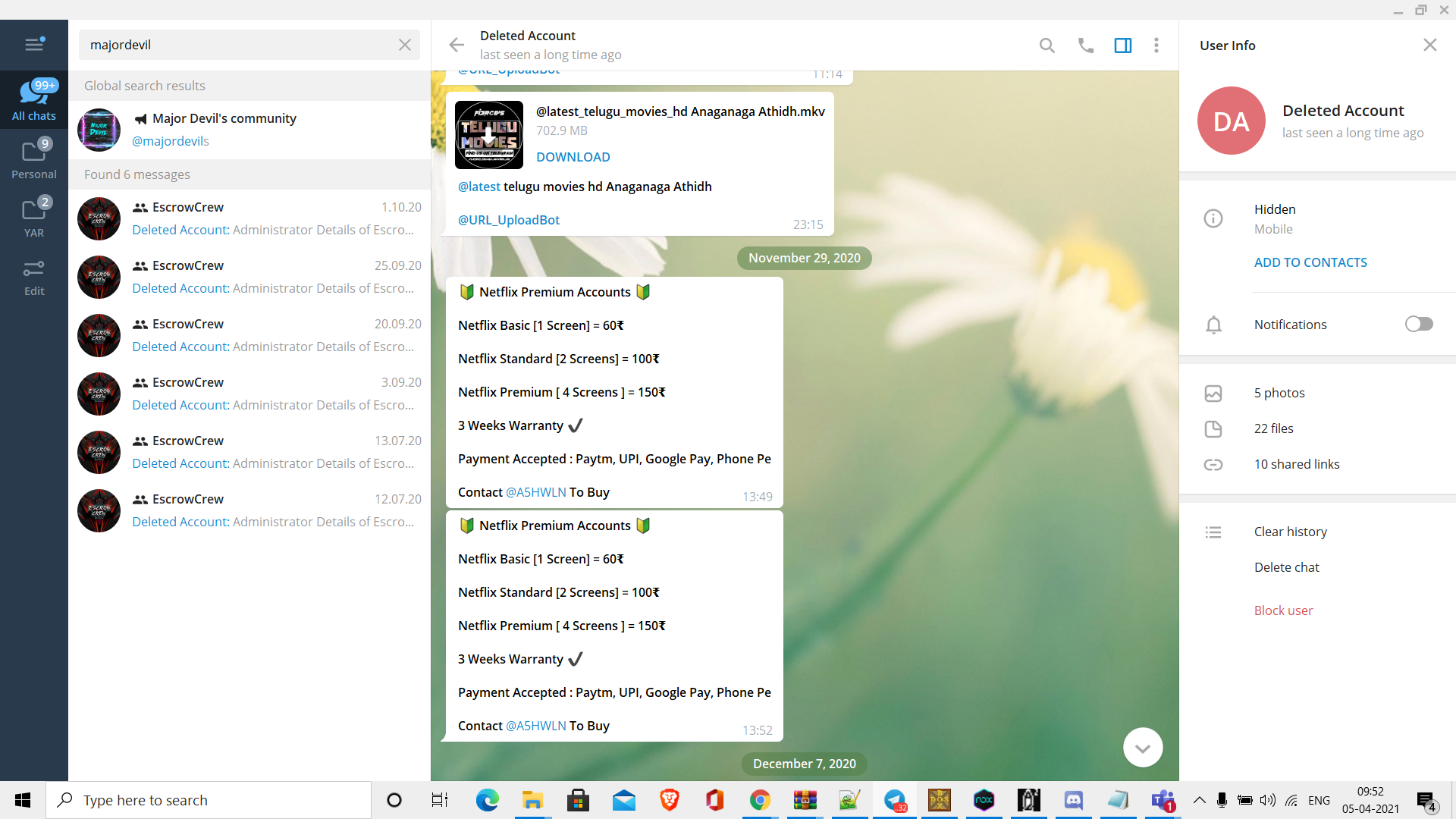Open the taskbar clock and calendar
Screen dimensions: 1456x819
click(1370, 800)
